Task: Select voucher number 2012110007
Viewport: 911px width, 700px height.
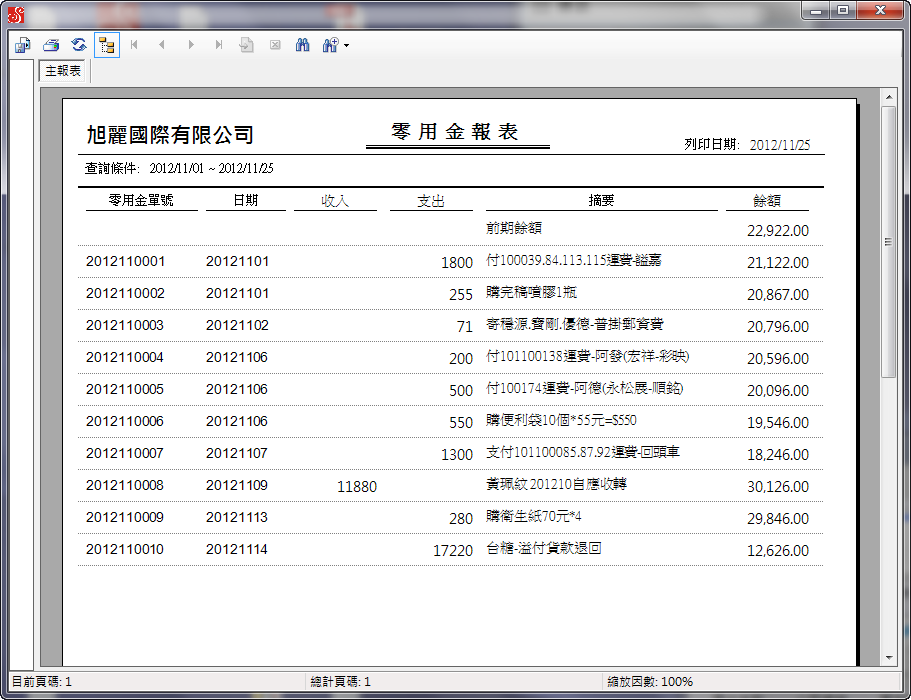Action: 125,453
